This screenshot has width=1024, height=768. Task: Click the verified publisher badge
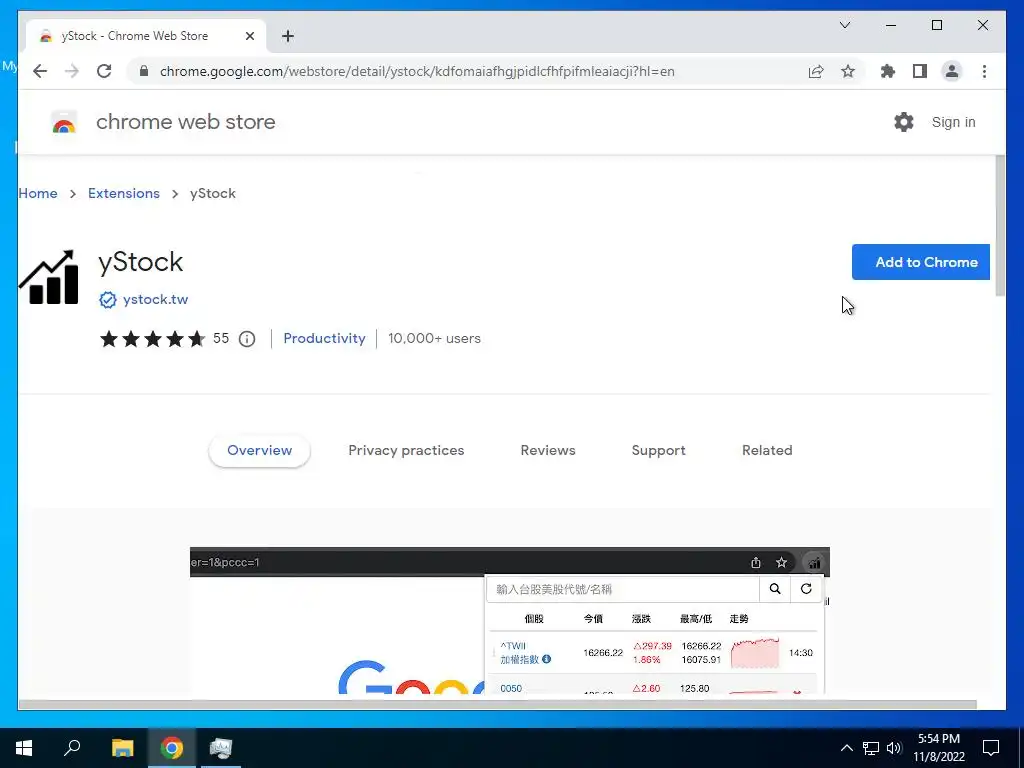(x=108, y=300)
